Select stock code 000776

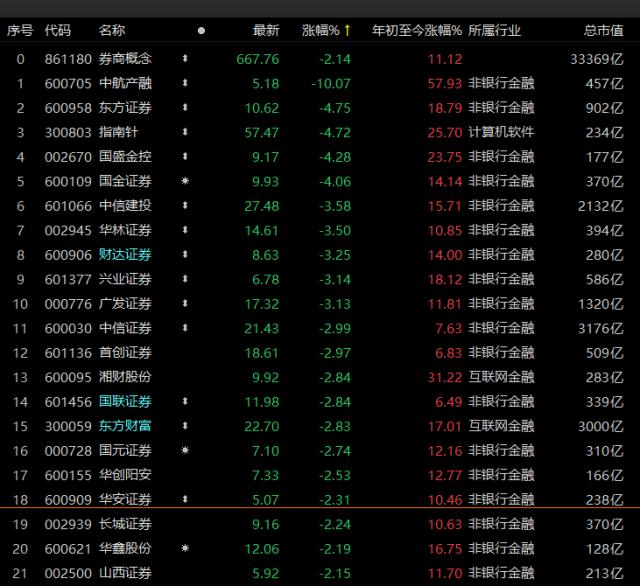coord(68,304)
